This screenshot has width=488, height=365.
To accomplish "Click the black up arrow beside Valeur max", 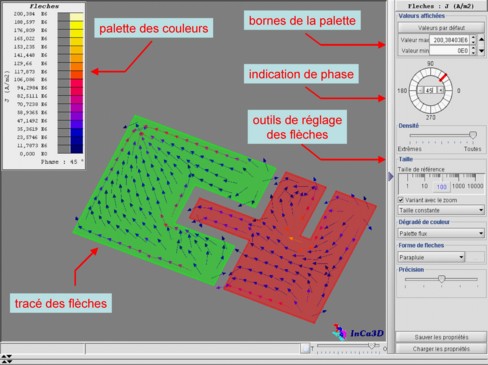I will 482,40.
